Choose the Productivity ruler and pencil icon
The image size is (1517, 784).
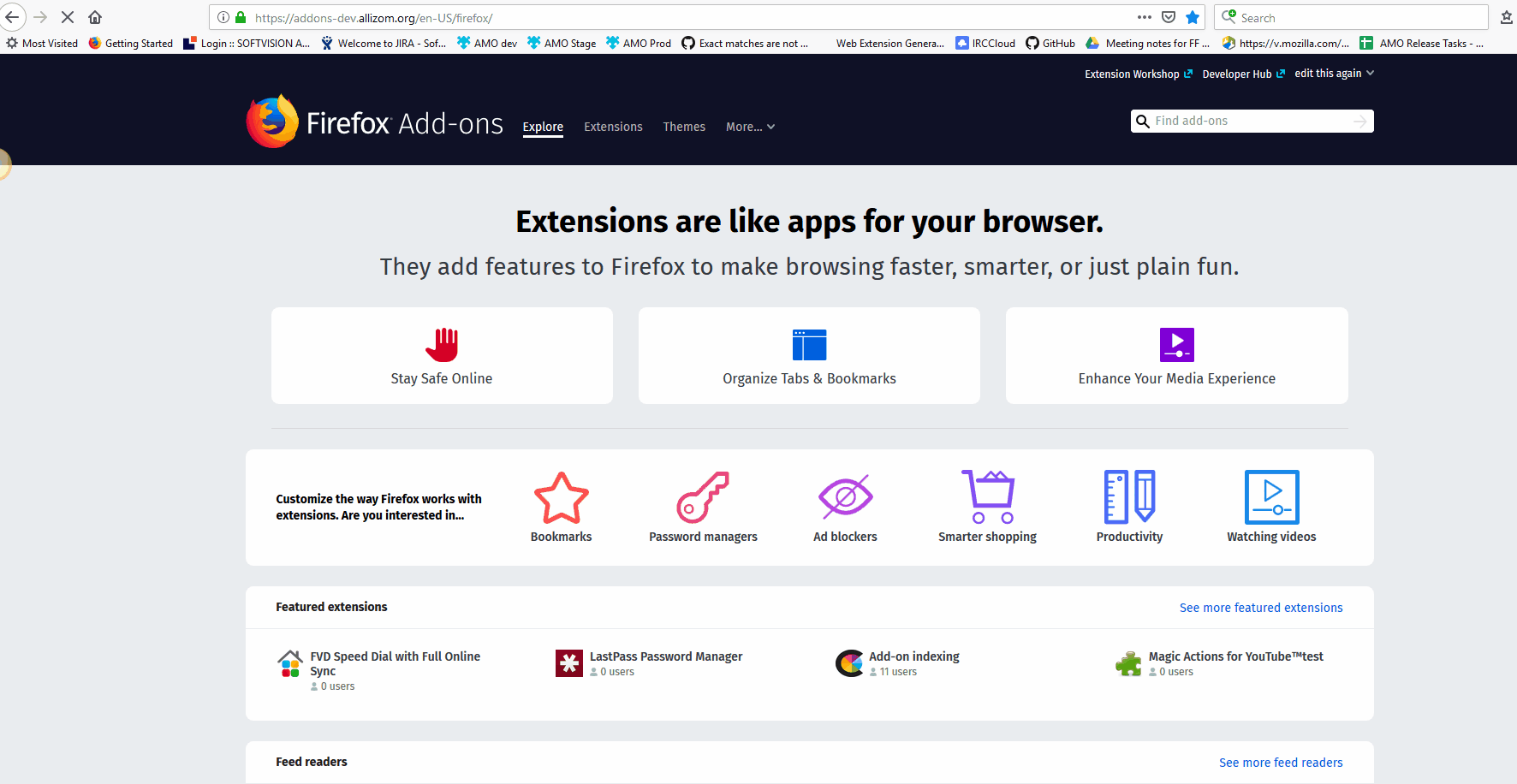(1130, 496)
